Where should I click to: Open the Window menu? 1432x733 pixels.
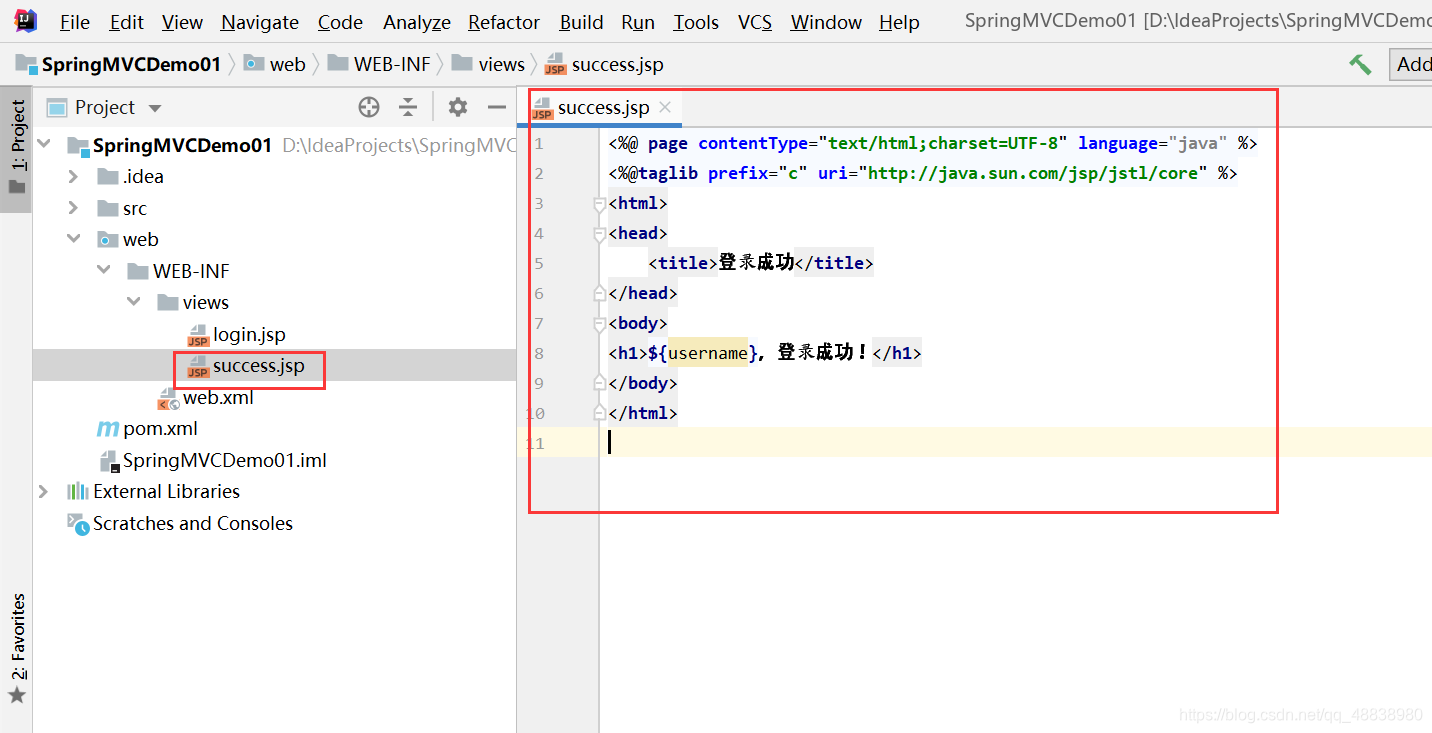[x=826, y=22]
